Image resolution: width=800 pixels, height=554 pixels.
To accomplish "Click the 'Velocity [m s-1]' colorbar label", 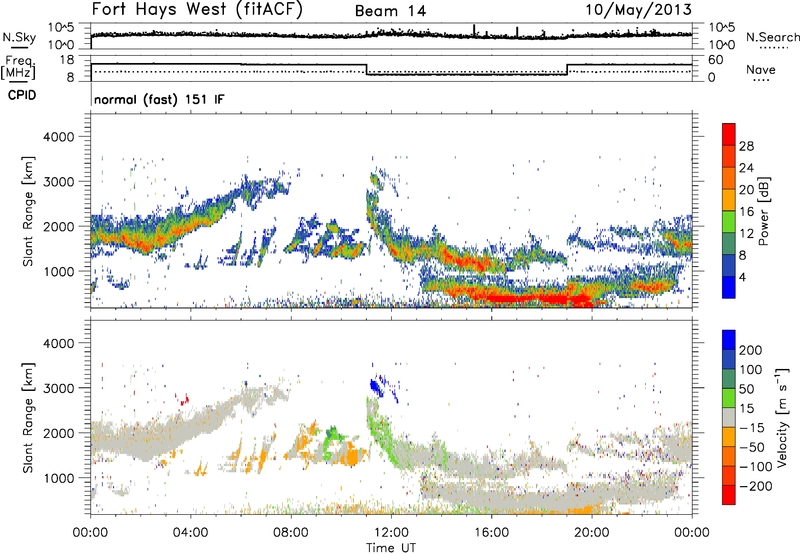I will click(783, 418).
